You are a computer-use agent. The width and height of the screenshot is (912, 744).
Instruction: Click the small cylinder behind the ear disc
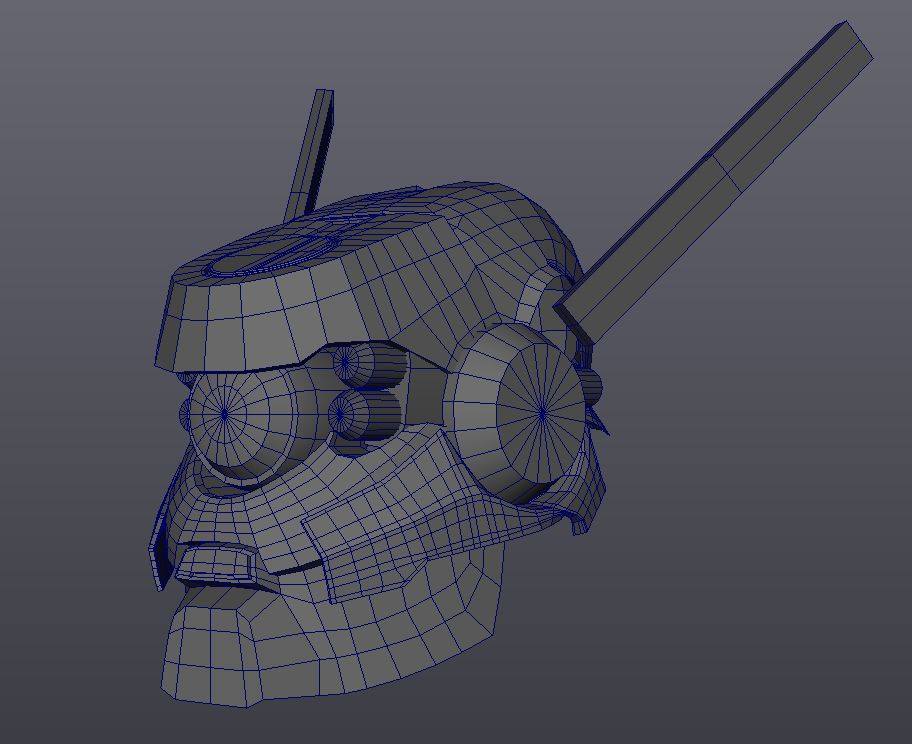592,386
